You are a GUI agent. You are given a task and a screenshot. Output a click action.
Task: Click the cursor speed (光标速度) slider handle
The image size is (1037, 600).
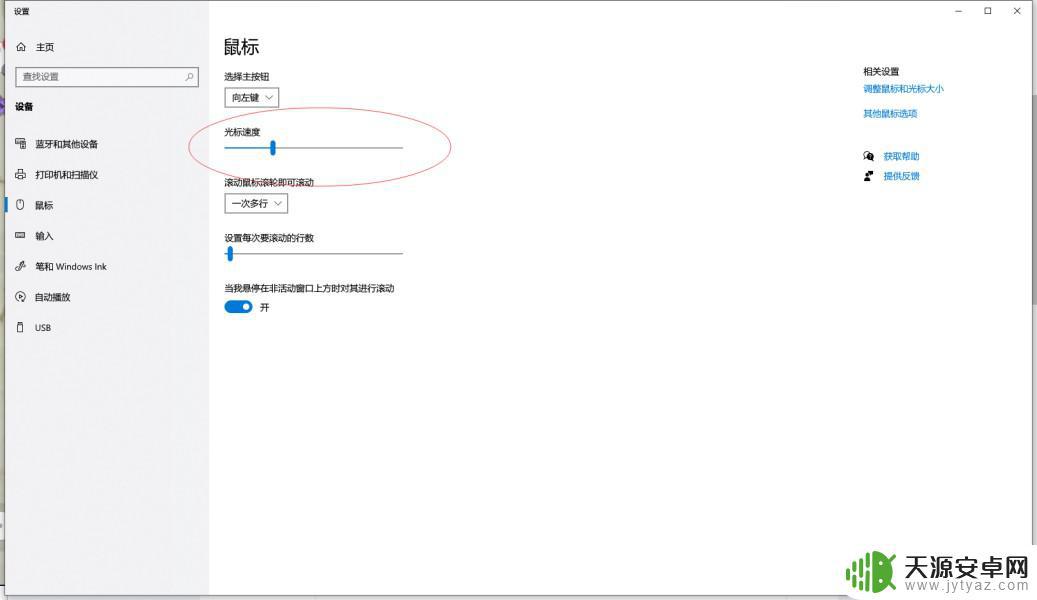pos(272,148)
